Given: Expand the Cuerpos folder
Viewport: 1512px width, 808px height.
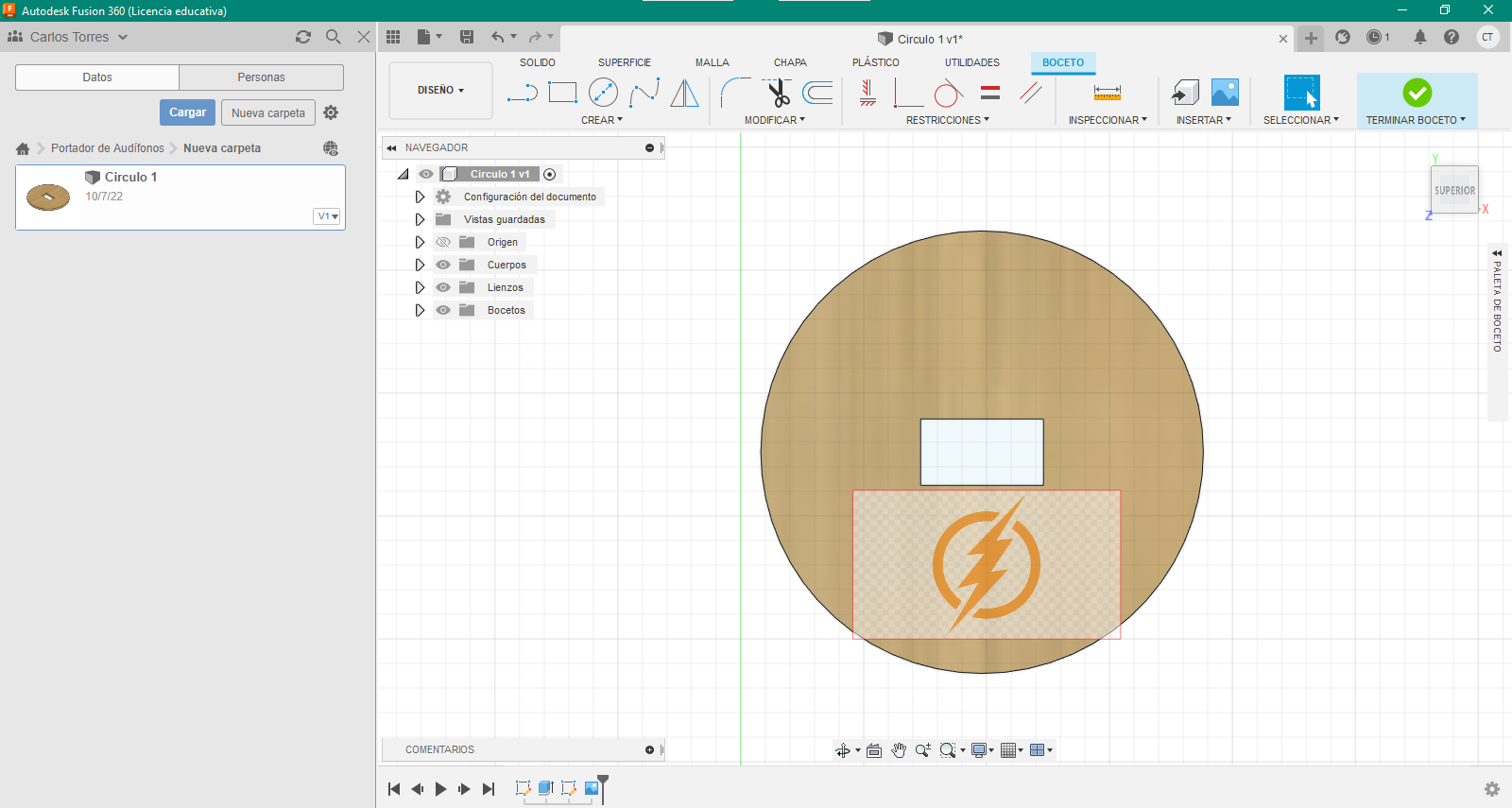Looking at the screenshot, I should tap(421, 265).
